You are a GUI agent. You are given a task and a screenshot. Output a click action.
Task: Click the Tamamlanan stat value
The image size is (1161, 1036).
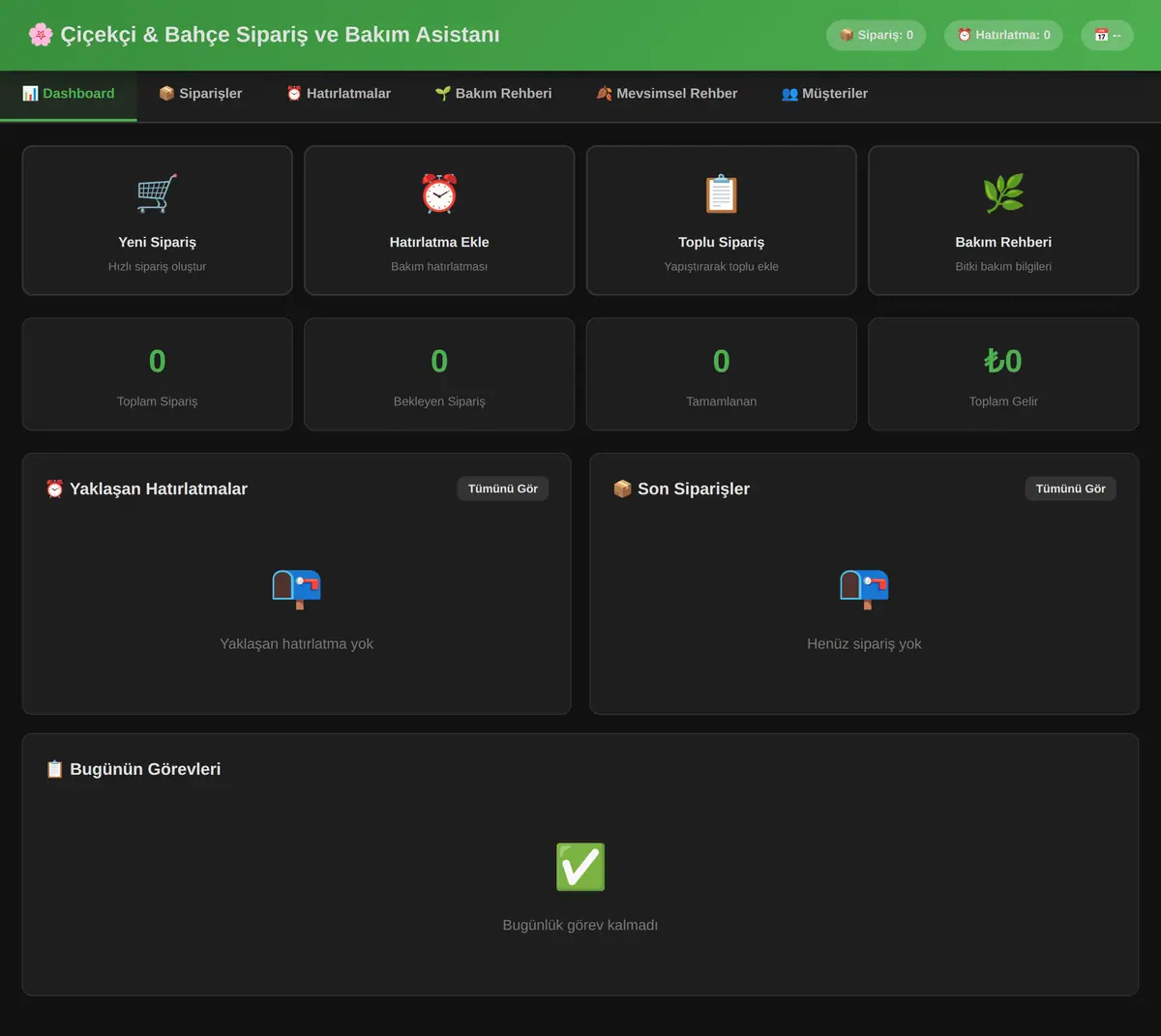point(722,361)
